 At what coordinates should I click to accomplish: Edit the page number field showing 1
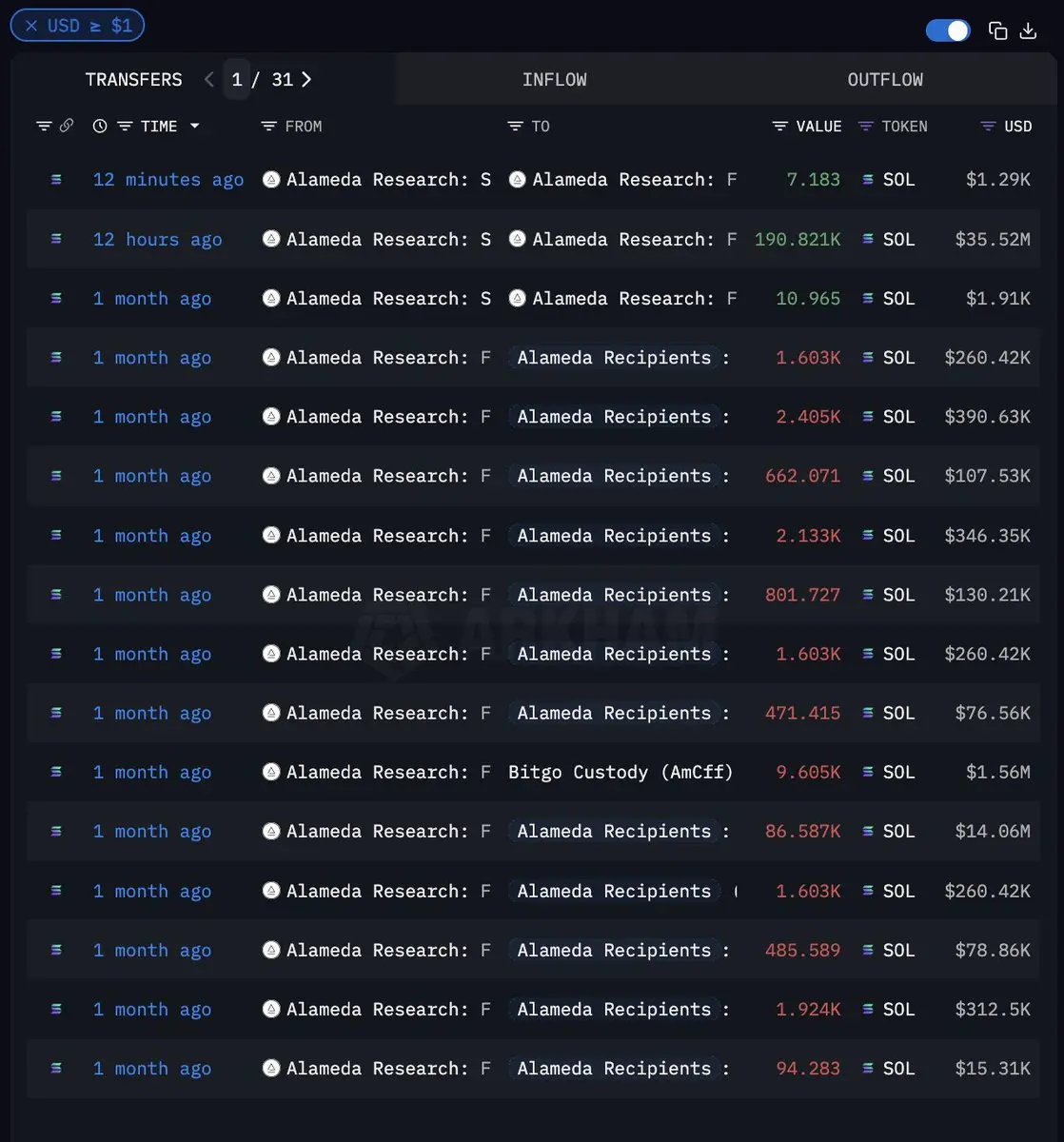point(237,80)
